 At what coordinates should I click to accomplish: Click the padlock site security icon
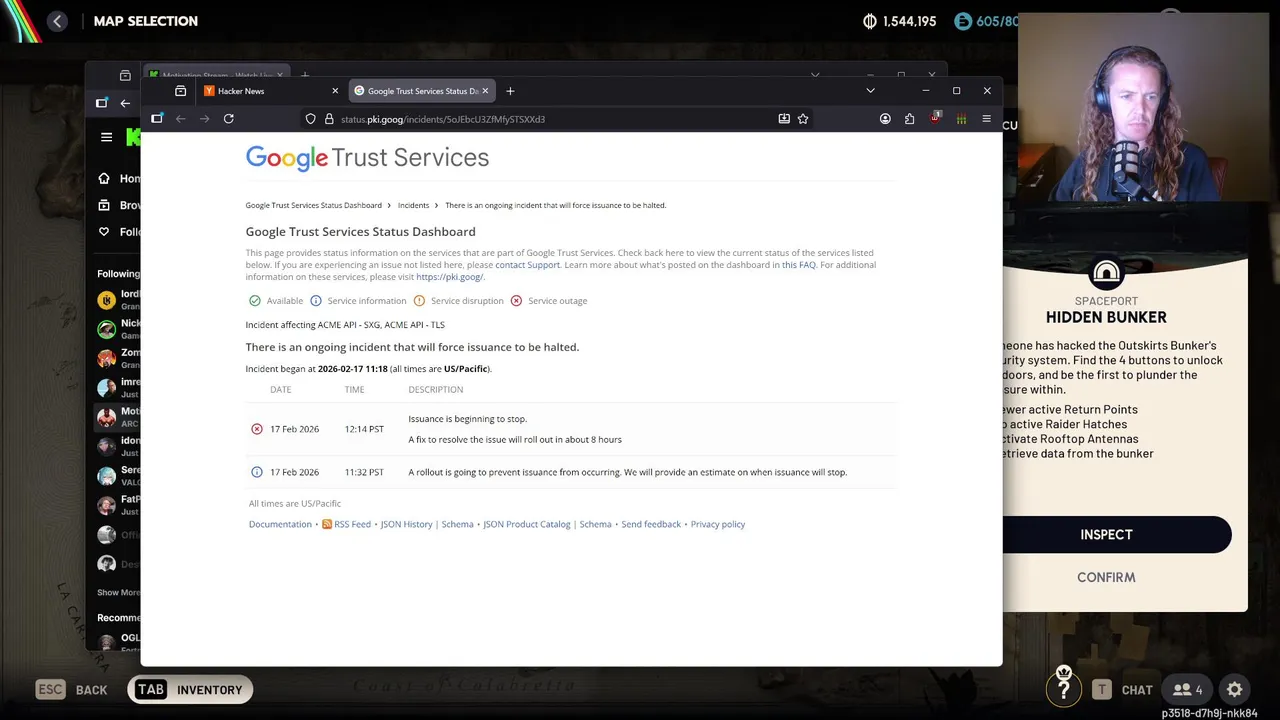tap(329, 119)
